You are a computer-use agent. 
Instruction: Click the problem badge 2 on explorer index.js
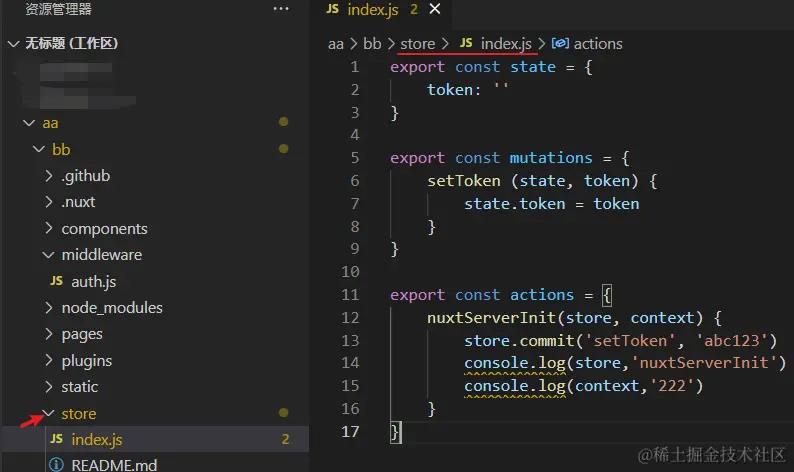(285, 439)
